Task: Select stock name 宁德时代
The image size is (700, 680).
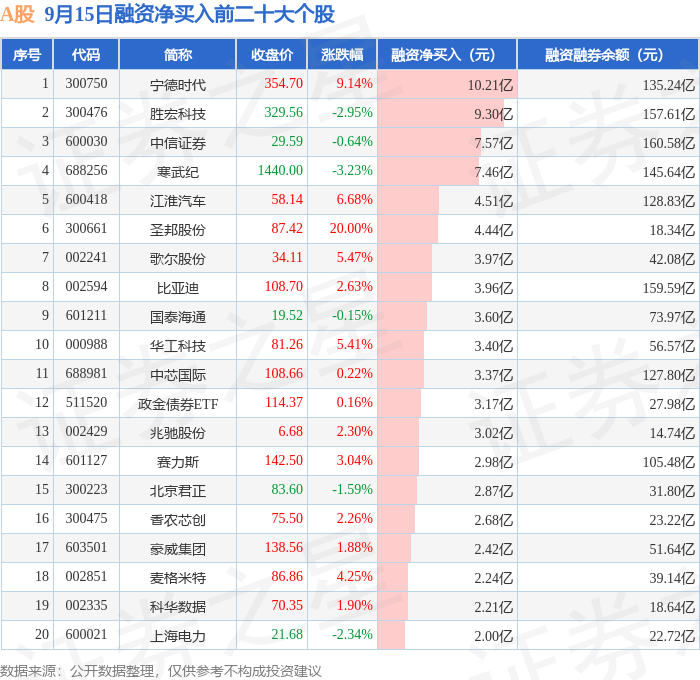Action: pos(178,85)
